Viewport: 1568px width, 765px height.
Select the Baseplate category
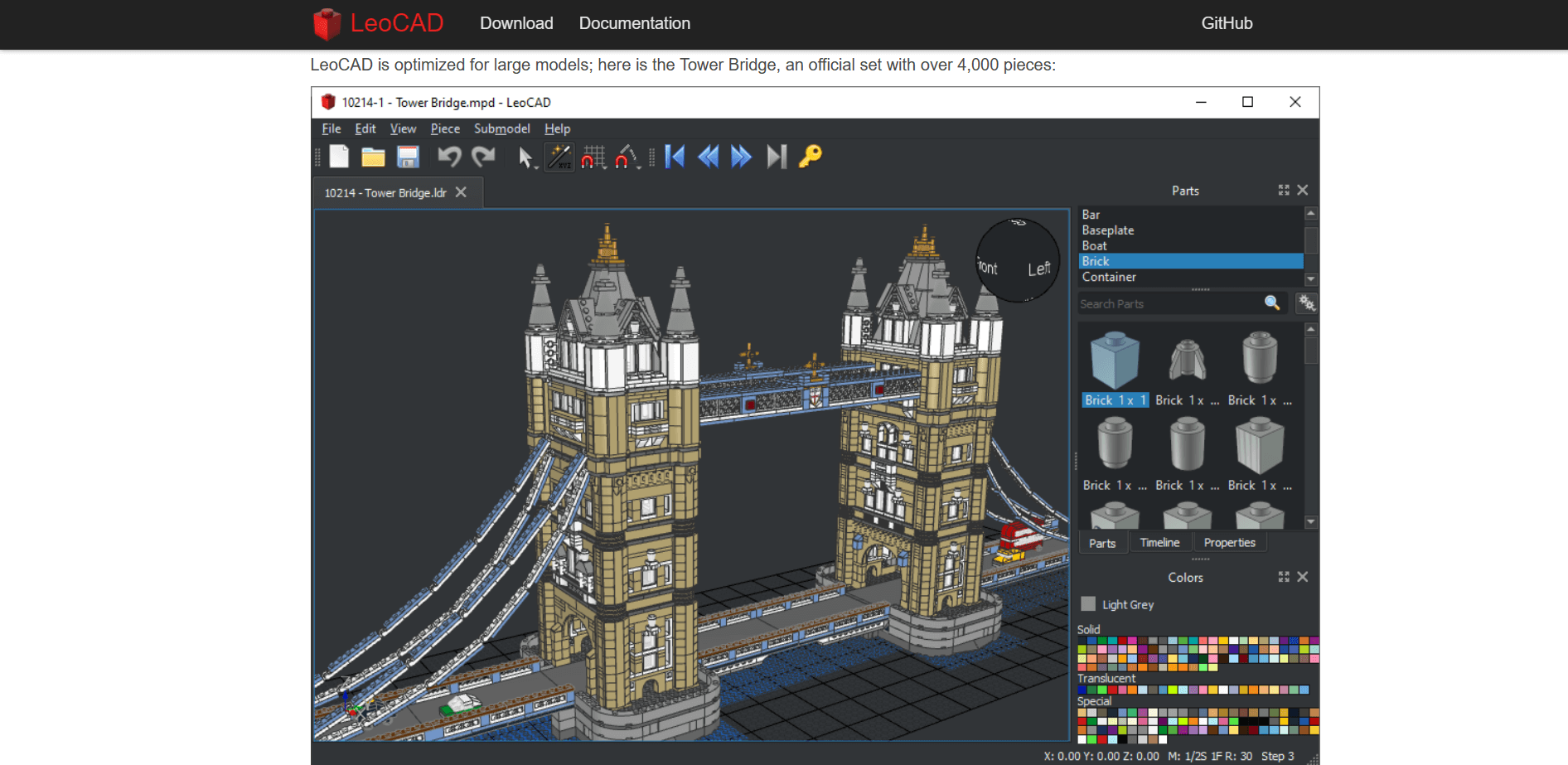pos(1190,230)
